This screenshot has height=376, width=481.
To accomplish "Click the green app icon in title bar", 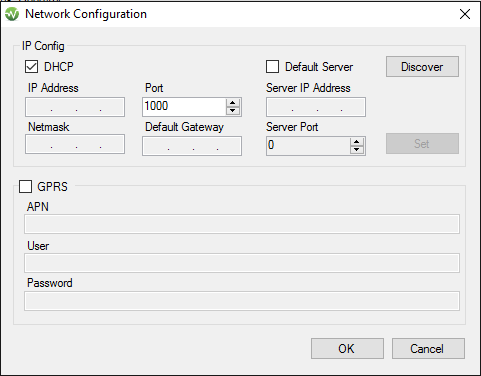I will pos(12,14).
